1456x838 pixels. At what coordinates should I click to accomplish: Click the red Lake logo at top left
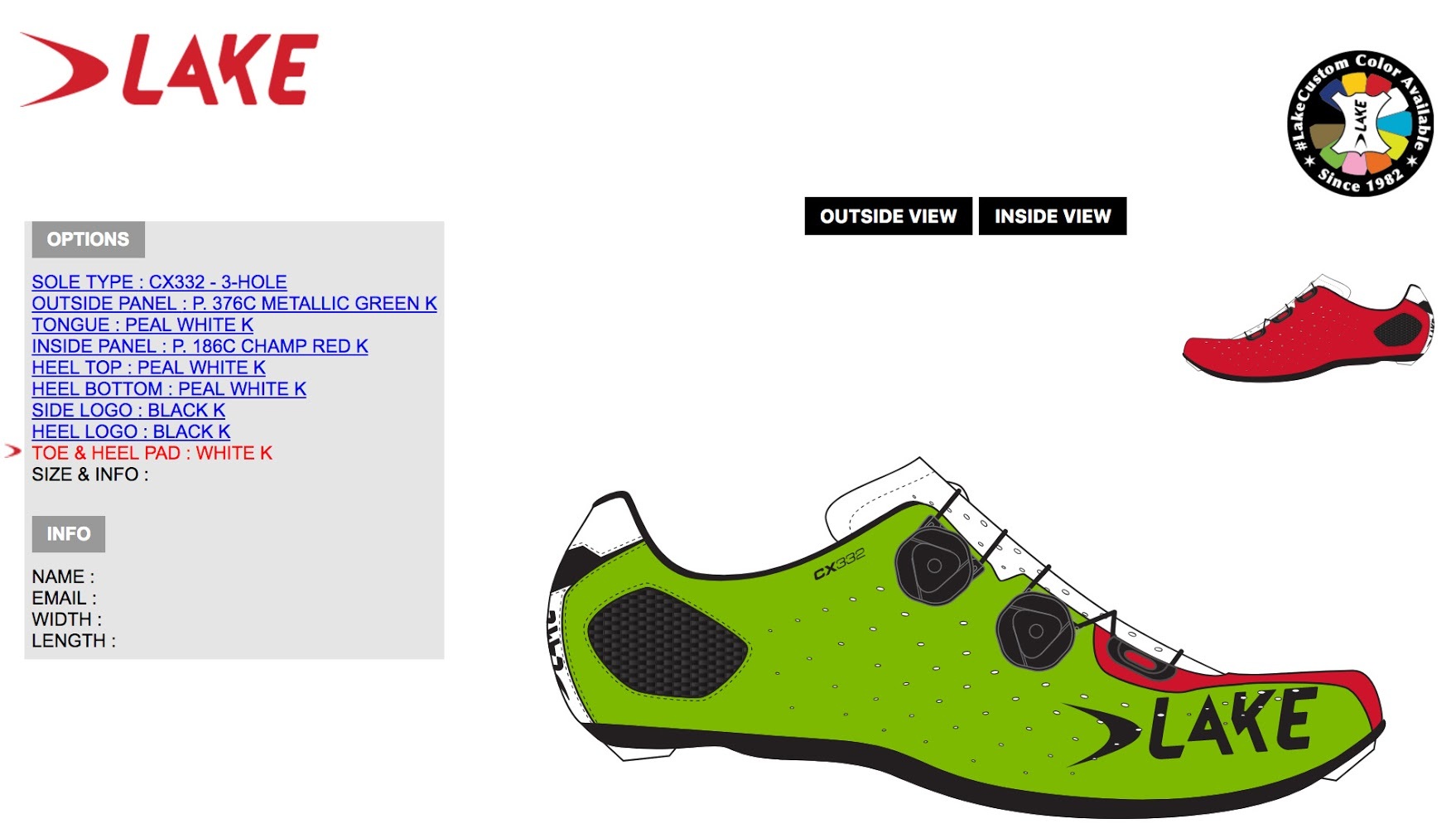pos(169,70)
